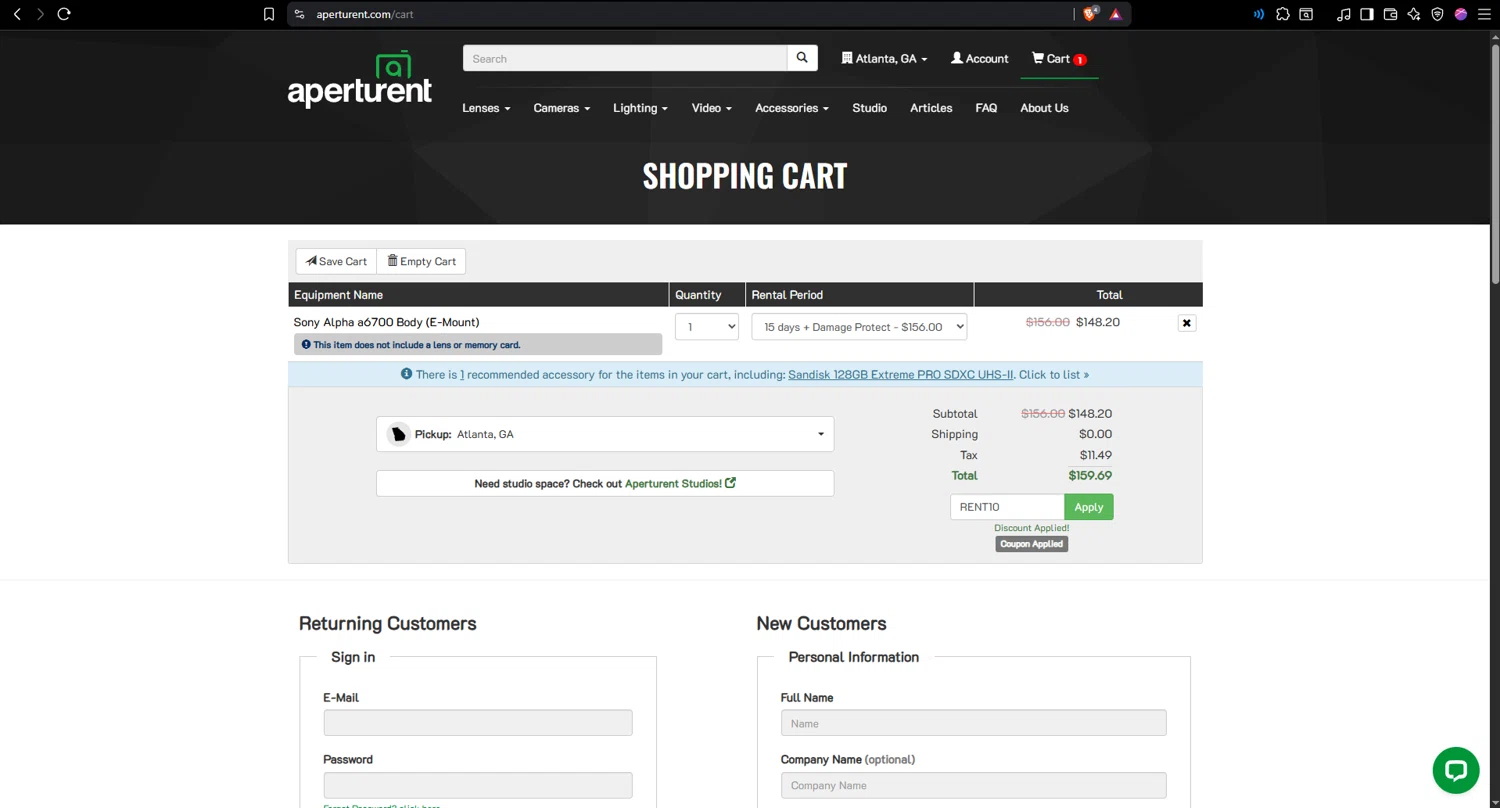Open the Accessories menu dropdown
Screen dimensions: 1500x808
coord(791,108)
